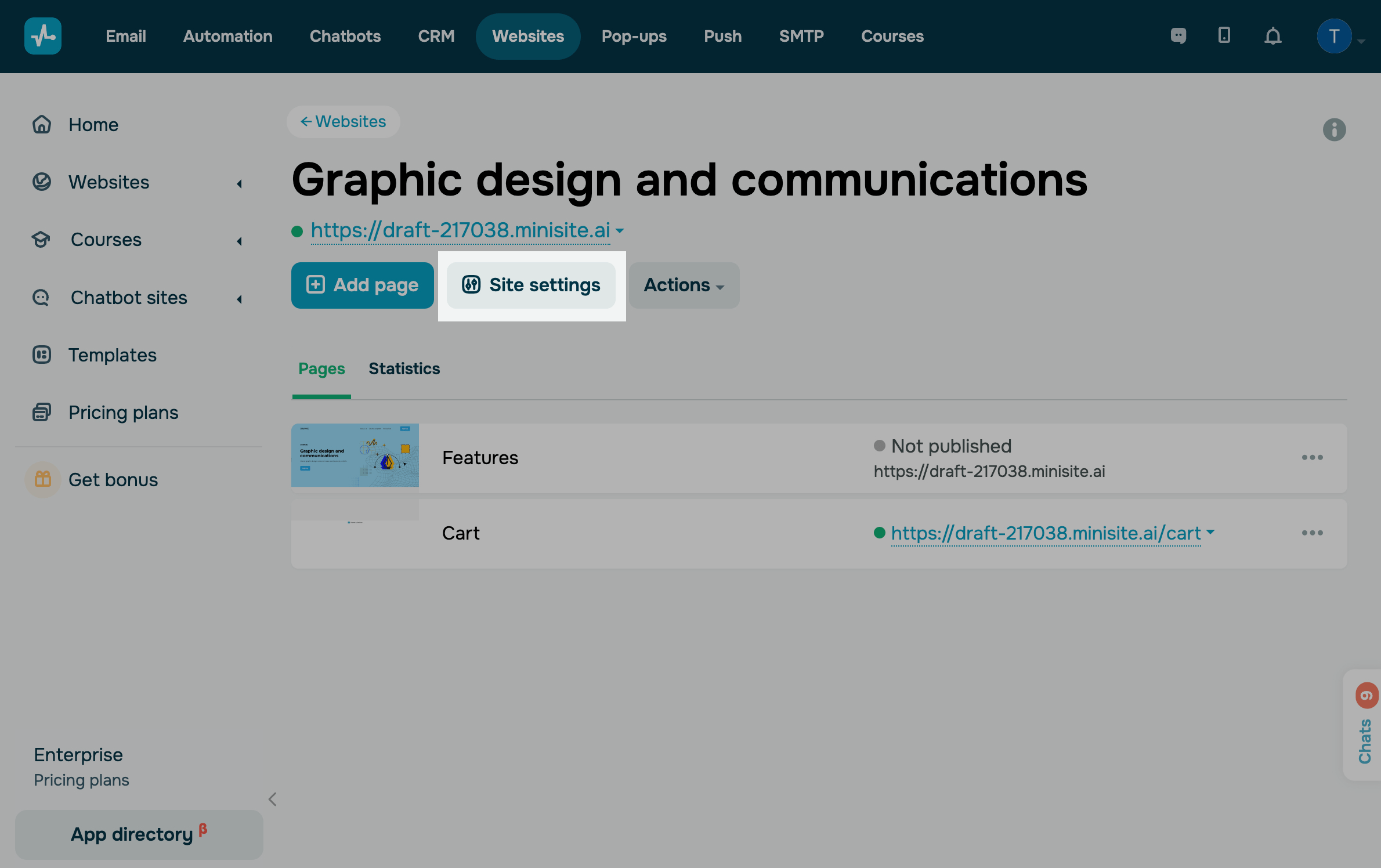Screen dimensions: 1381x868
Task: Click the mobile phone icon in header
Action: click(x=1224, y=36)
